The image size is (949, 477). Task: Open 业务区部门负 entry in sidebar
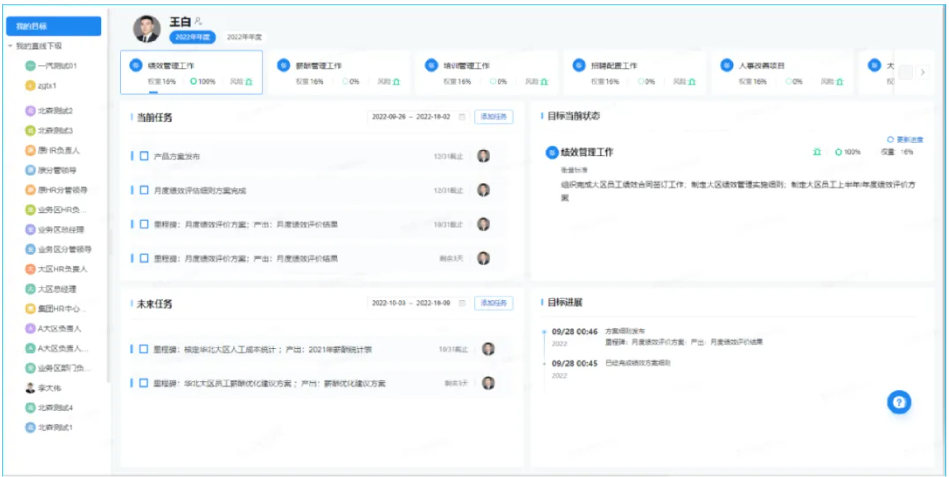(x=63, y=368)
